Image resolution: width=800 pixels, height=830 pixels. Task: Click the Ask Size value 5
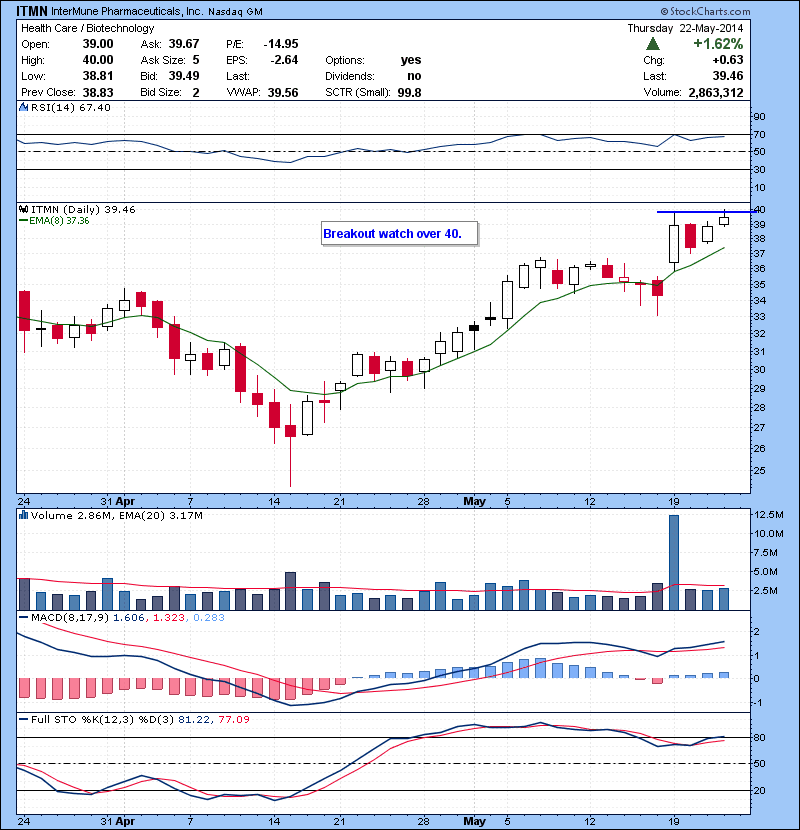(196, 60)
